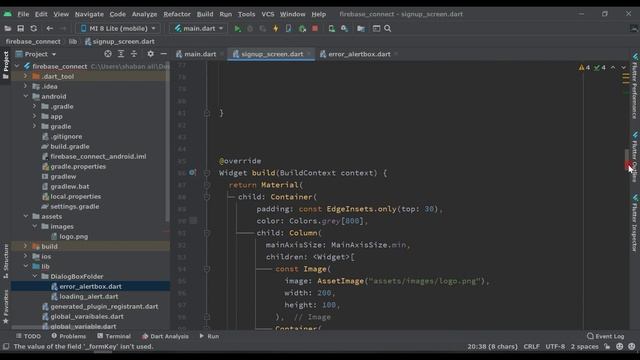Navigate back with the back arrow
The width and height of the screenshot is (640, 360).
(x=49, y=29)
